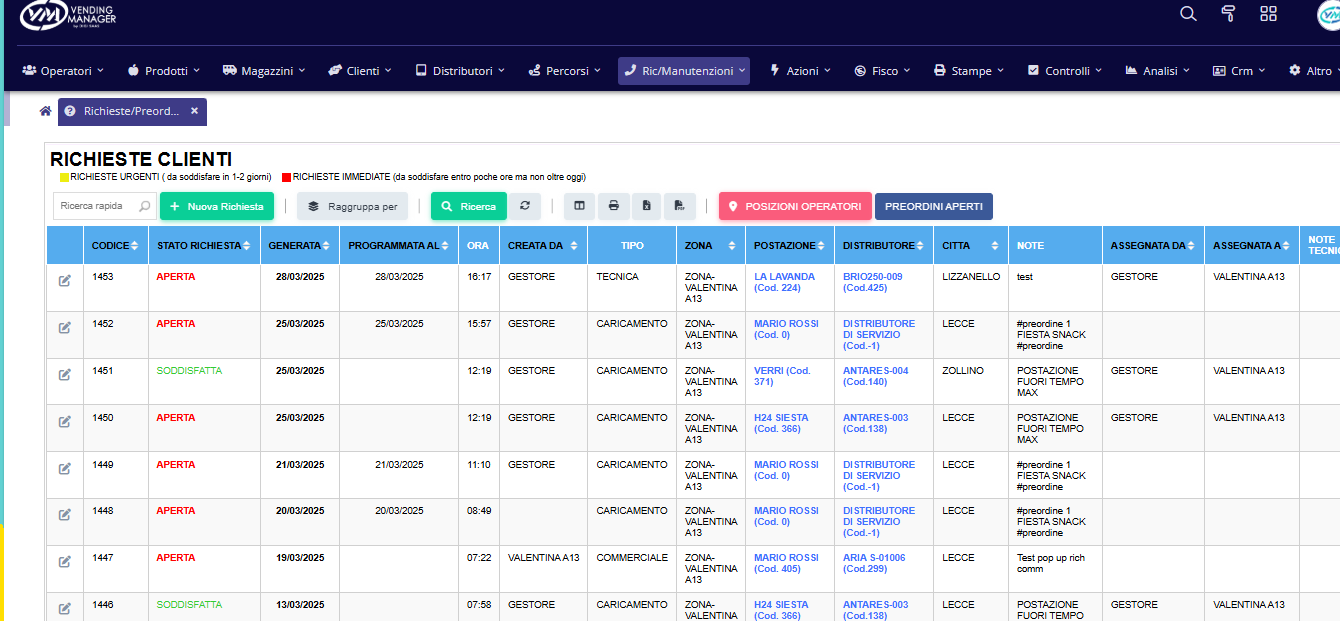Expand the Ric/Manutenzioni menu

[x=684, y=71]
